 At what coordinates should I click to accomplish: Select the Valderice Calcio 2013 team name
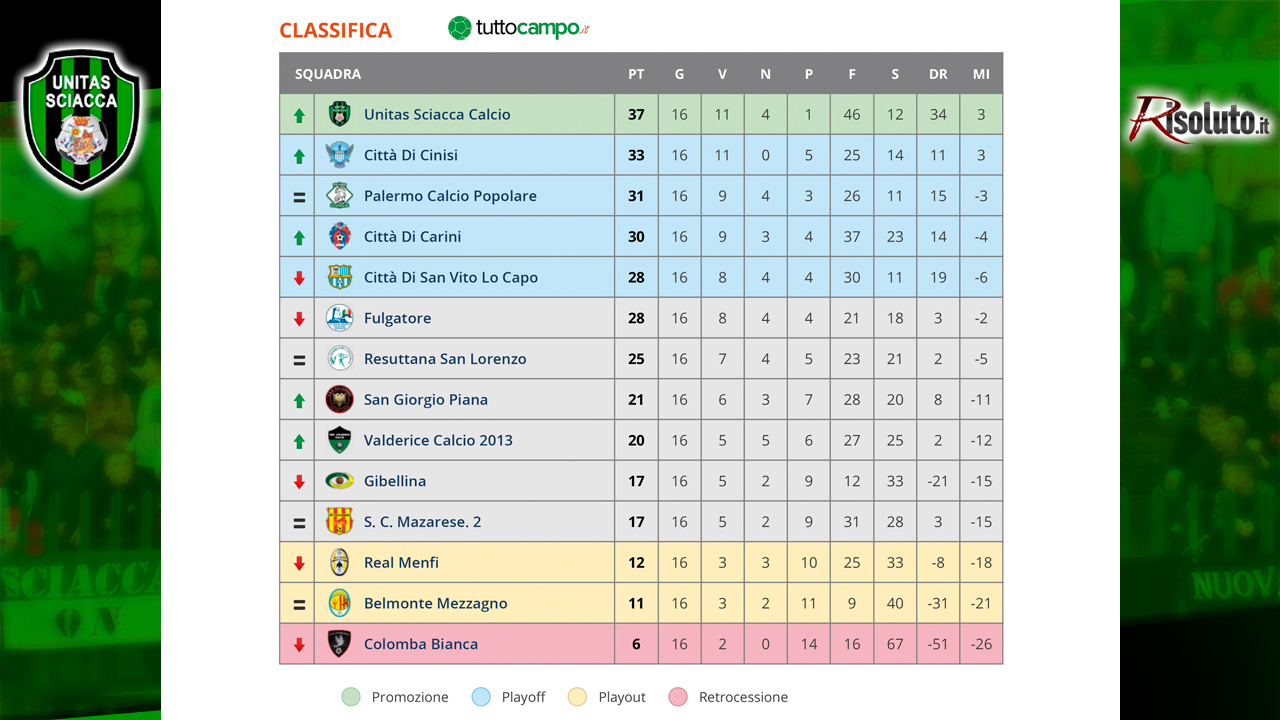pos(438,440)
